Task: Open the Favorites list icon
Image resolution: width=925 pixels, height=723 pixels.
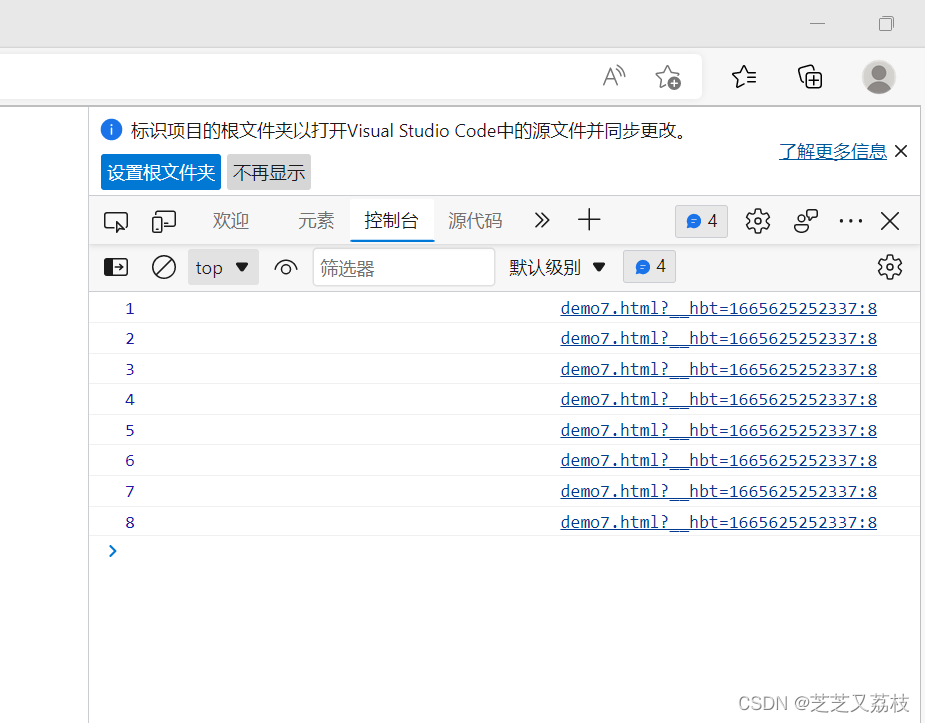Action: [744, 77]
